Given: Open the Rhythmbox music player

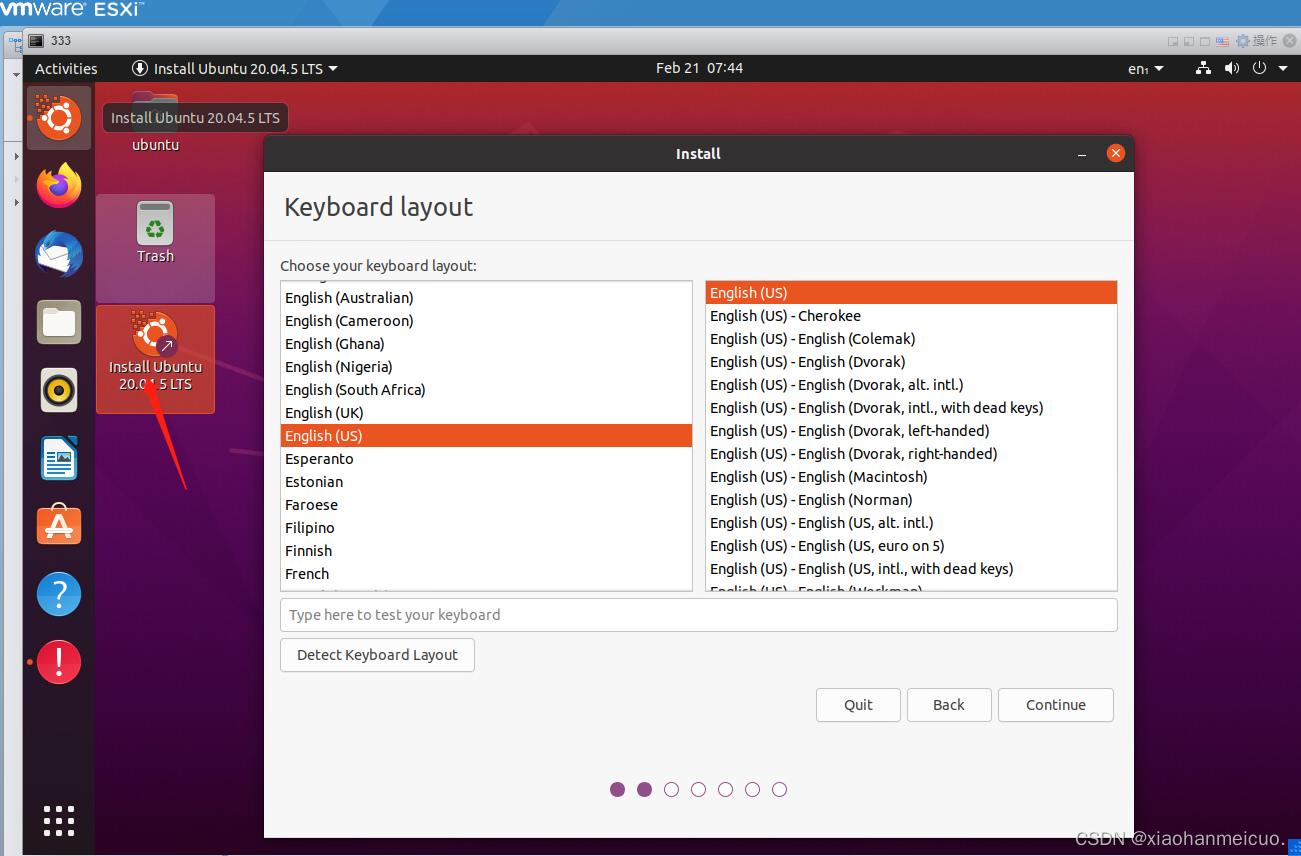Looking at the screenshot, I should (x=58, y=390).
